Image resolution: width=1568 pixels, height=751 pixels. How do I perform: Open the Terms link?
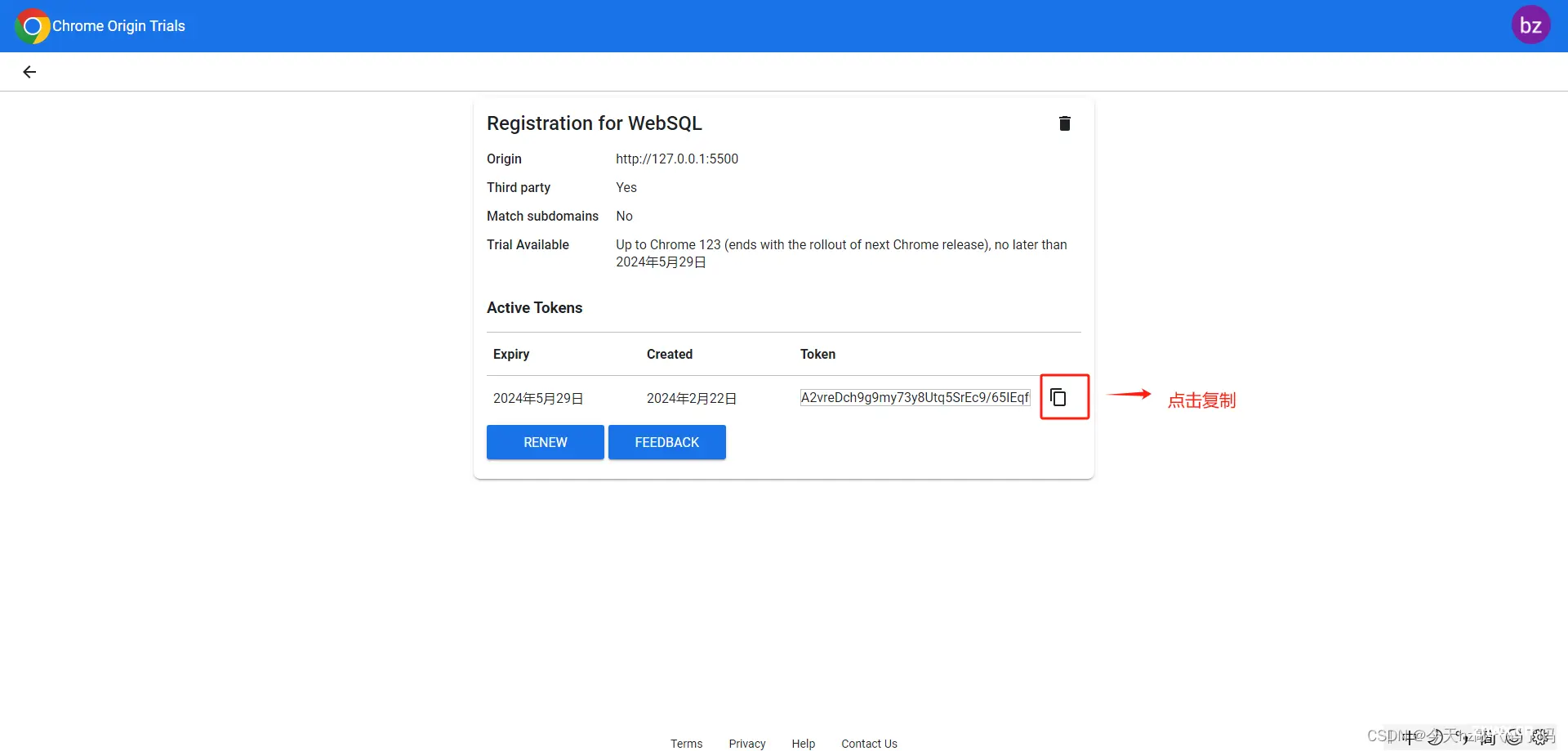click(x=687, y=744)
